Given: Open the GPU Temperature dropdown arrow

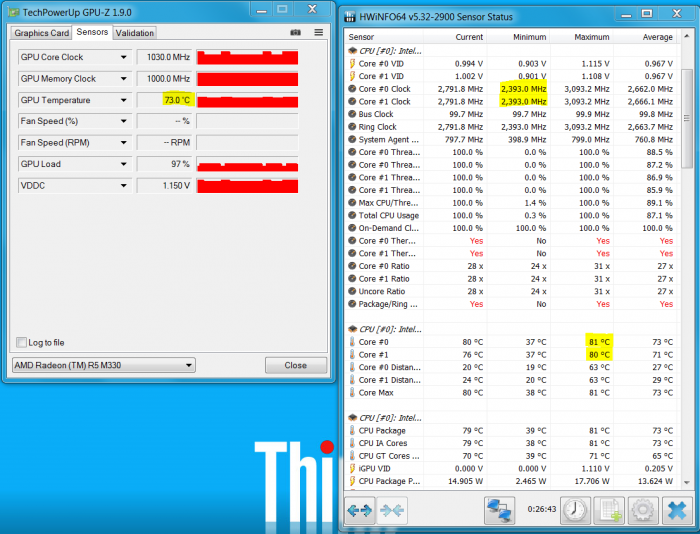Looking at the screenshot, I should (x=125, y=100).
